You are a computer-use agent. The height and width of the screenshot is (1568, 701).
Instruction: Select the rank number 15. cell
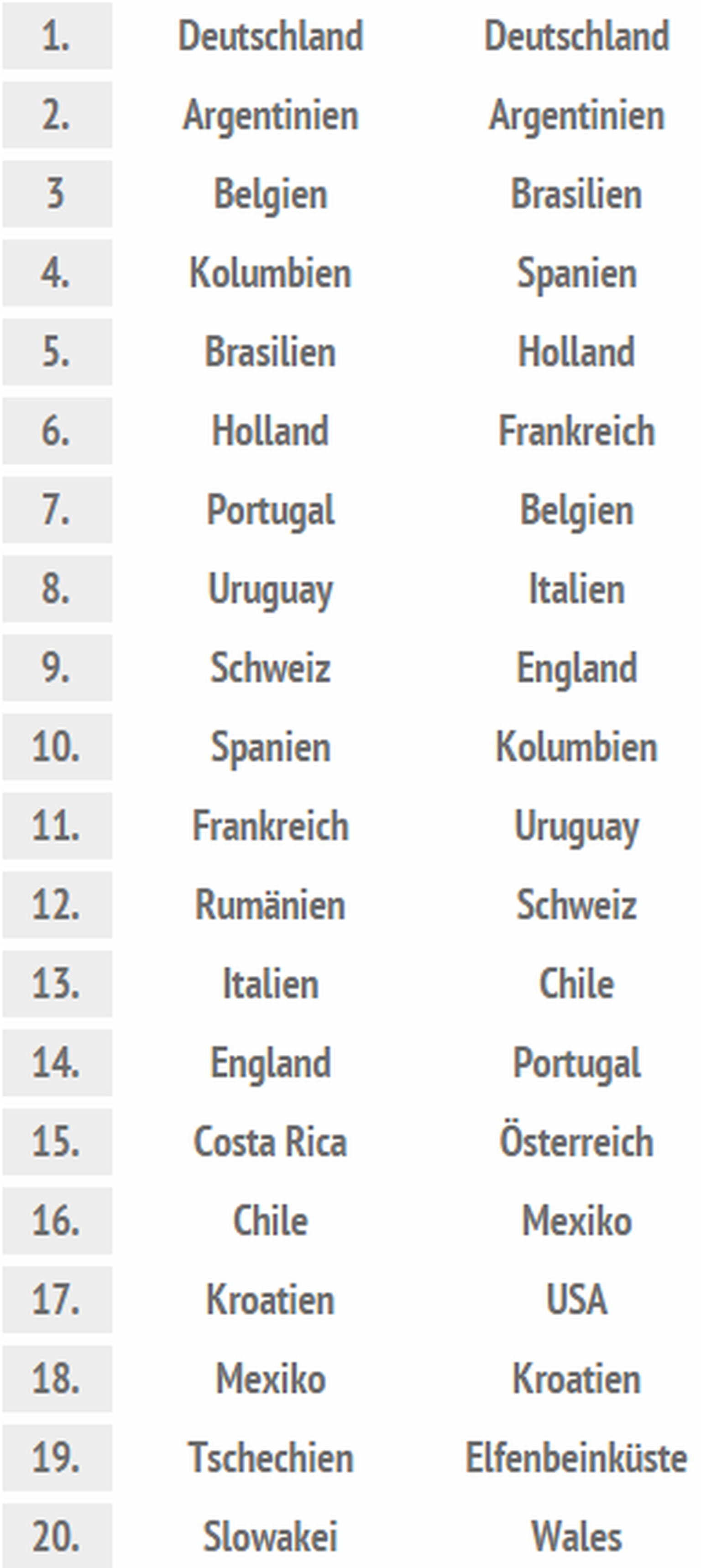pos(57,1142)
